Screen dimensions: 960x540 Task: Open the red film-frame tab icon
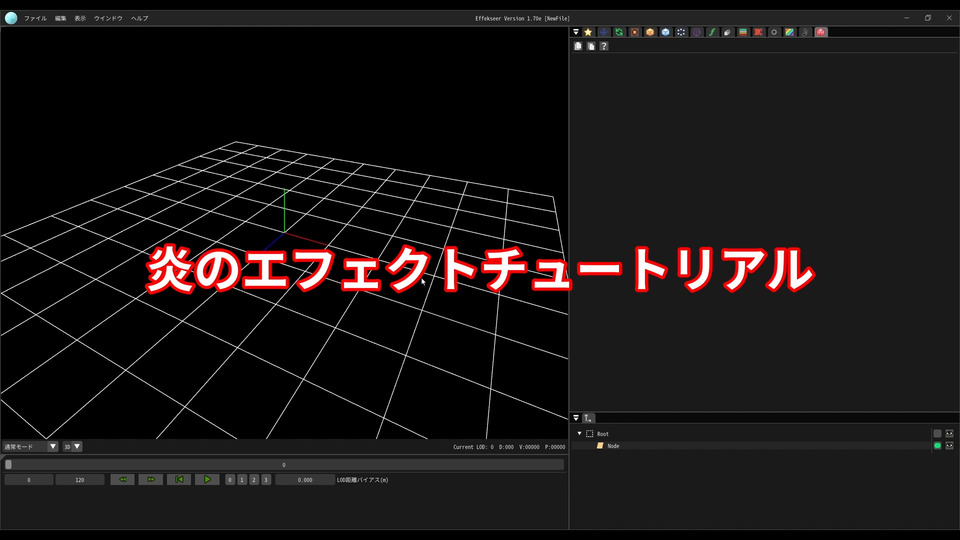759,32
